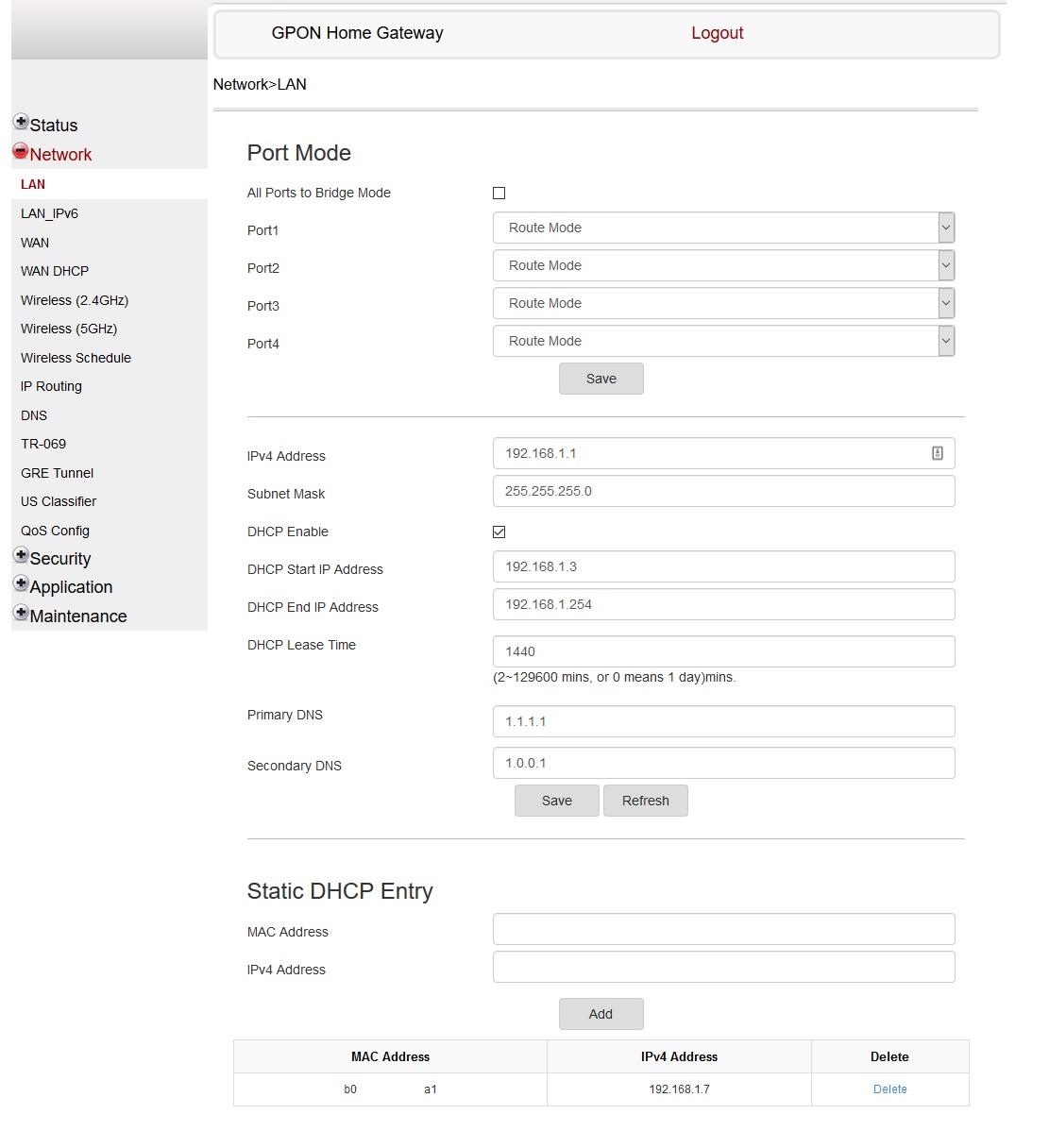1049x1148 pixels.
Task: Expand the Security section
Action: click(x=21, y=554)
